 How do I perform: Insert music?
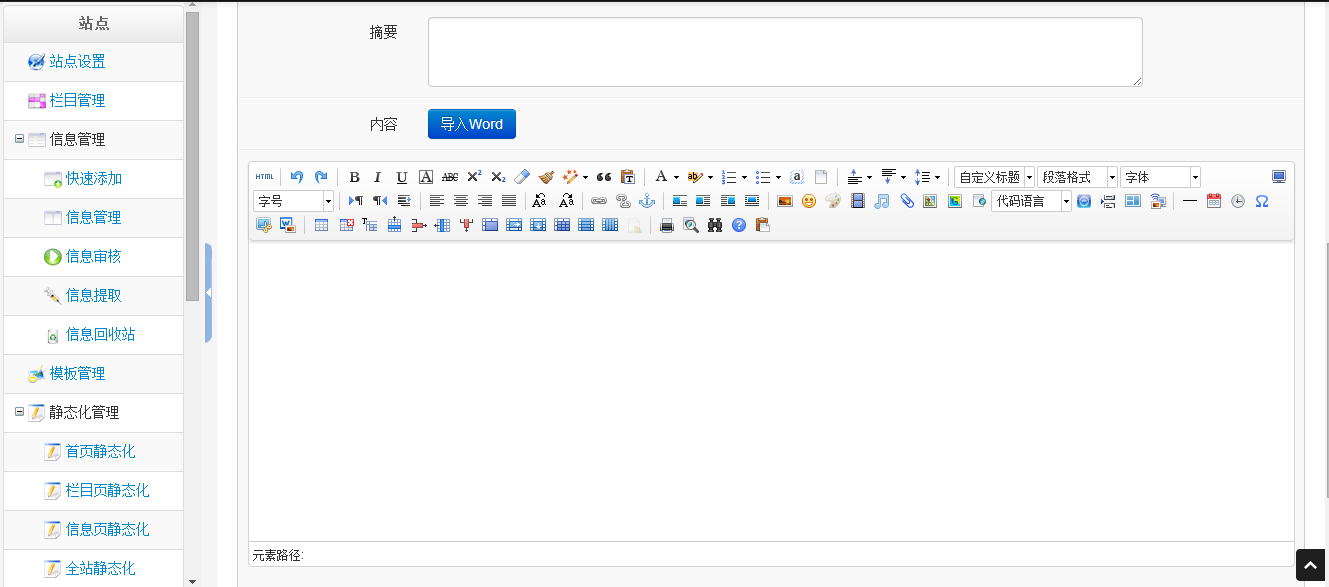coord(881,201)
